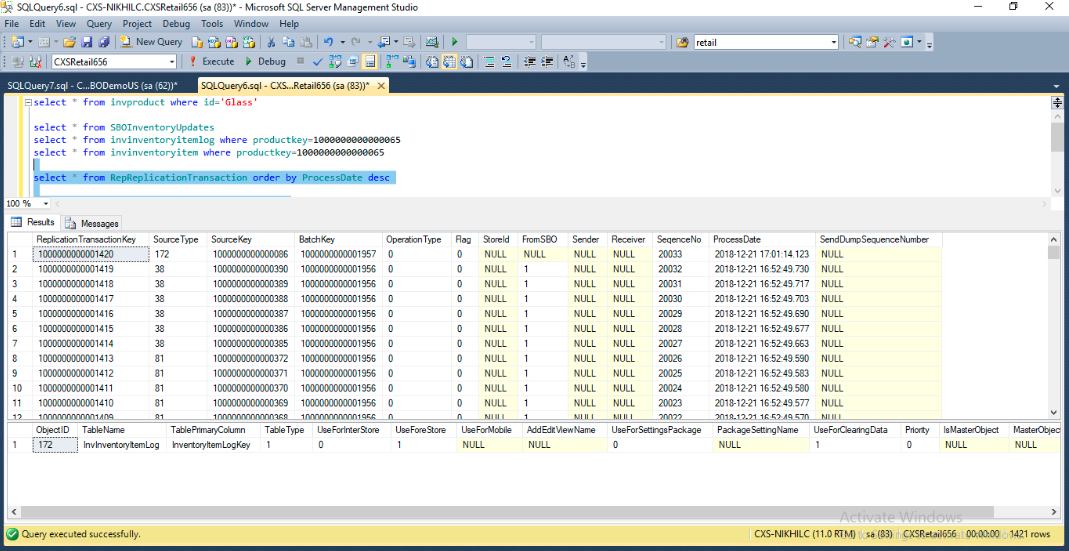Uncomment the selected lines

[506, 61]
